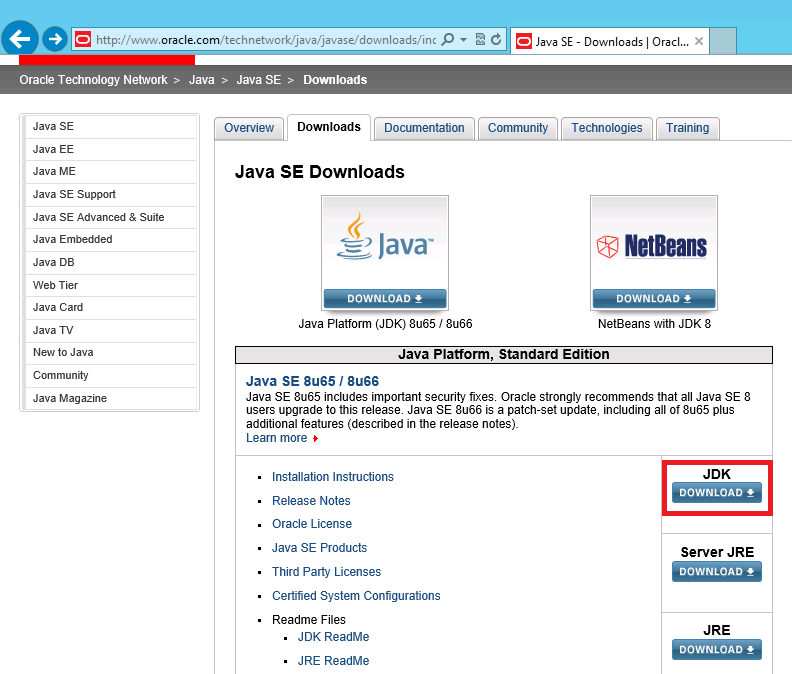Open the JDK ReadMe link

click(x=333, y=637)
